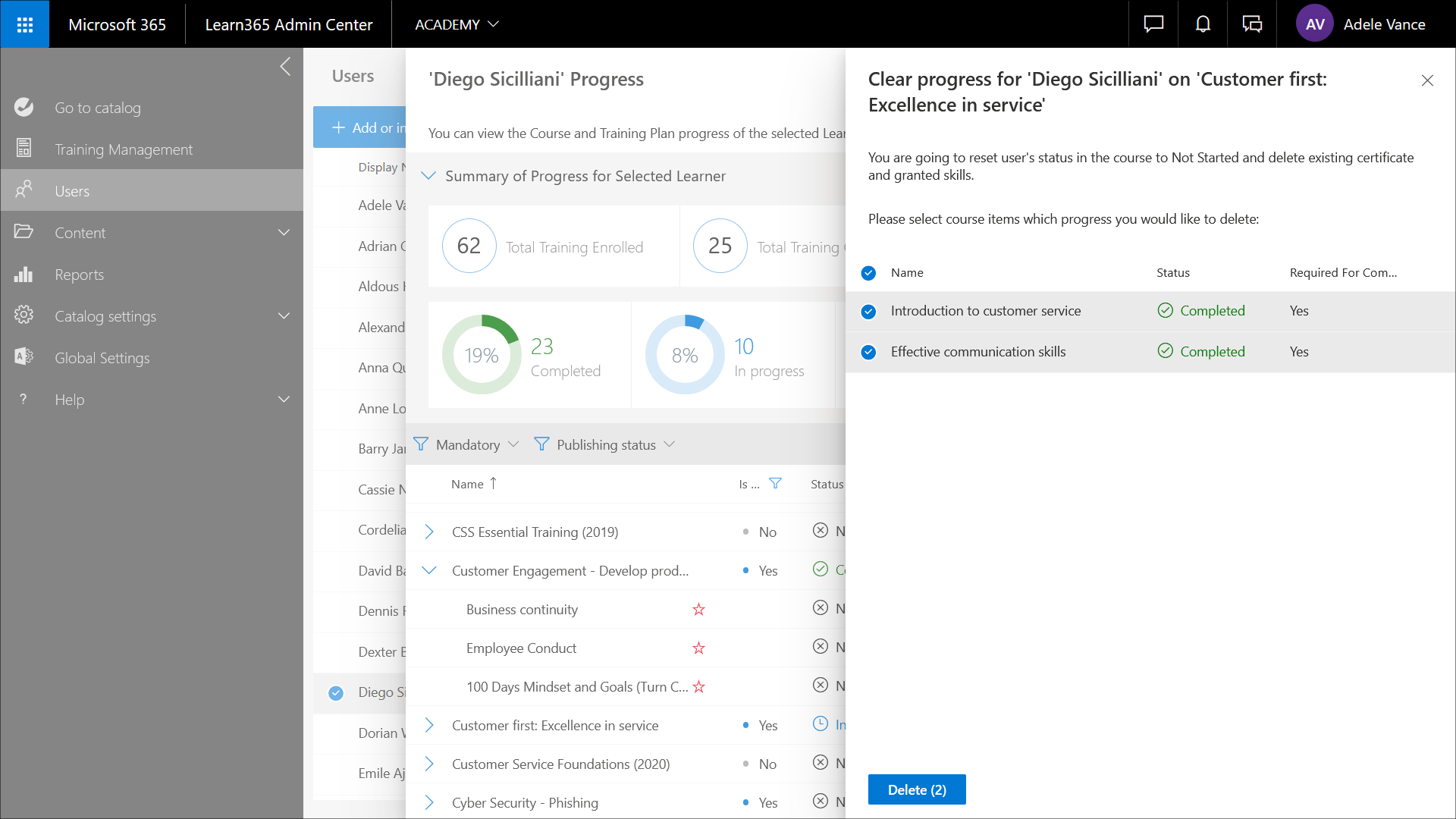Open the notifications bell icon

(1203, 24)
